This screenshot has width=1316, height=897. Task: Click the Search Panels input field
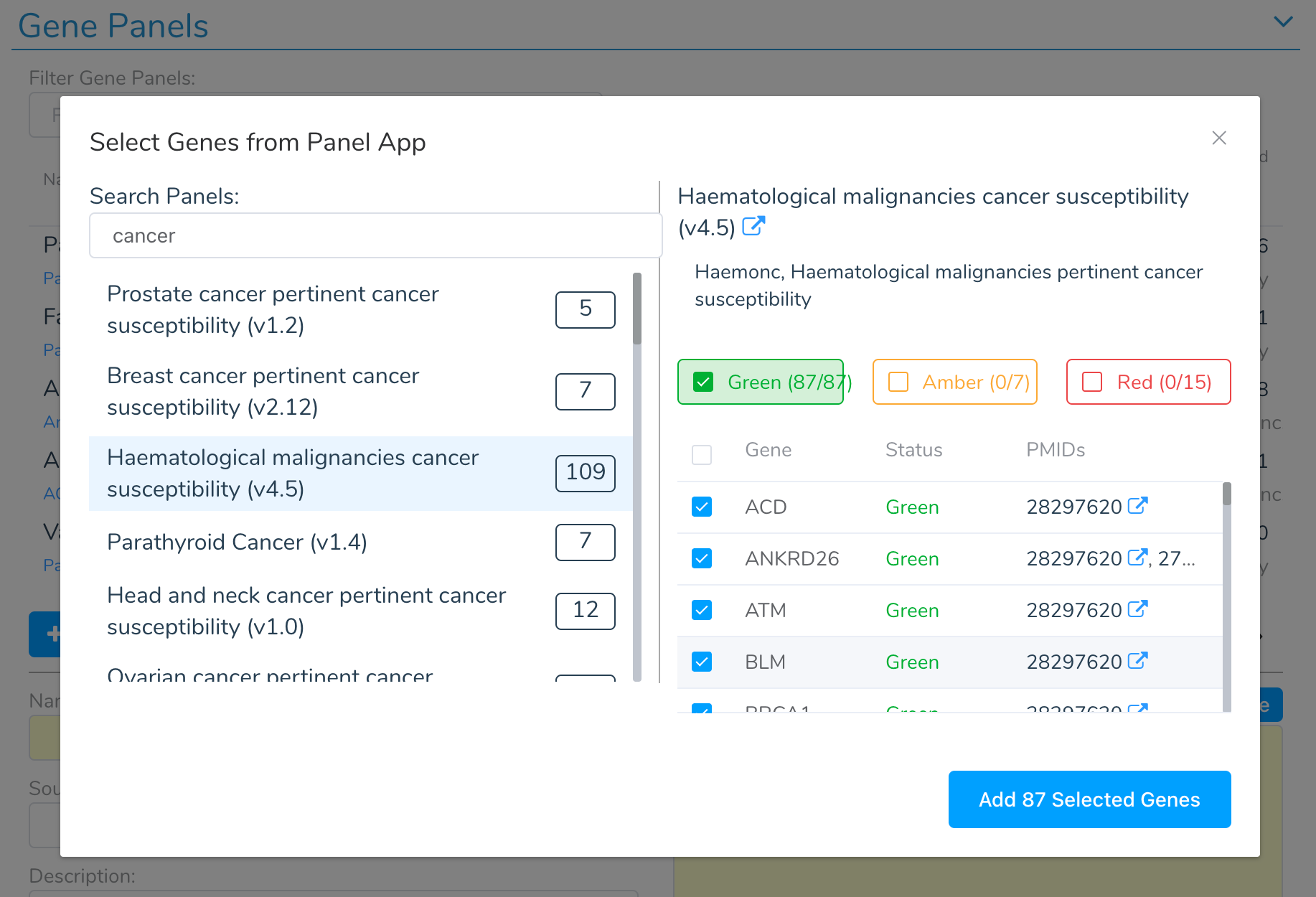375,235
